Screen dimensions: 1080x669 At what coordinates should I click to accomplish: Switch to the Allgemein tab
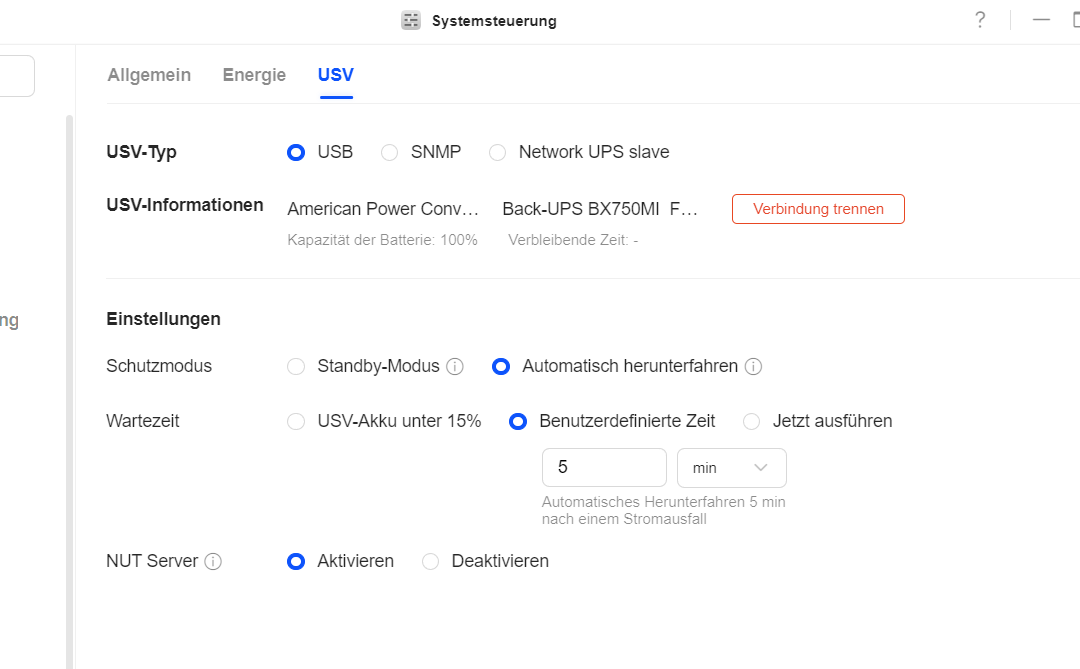click(149, 75)
